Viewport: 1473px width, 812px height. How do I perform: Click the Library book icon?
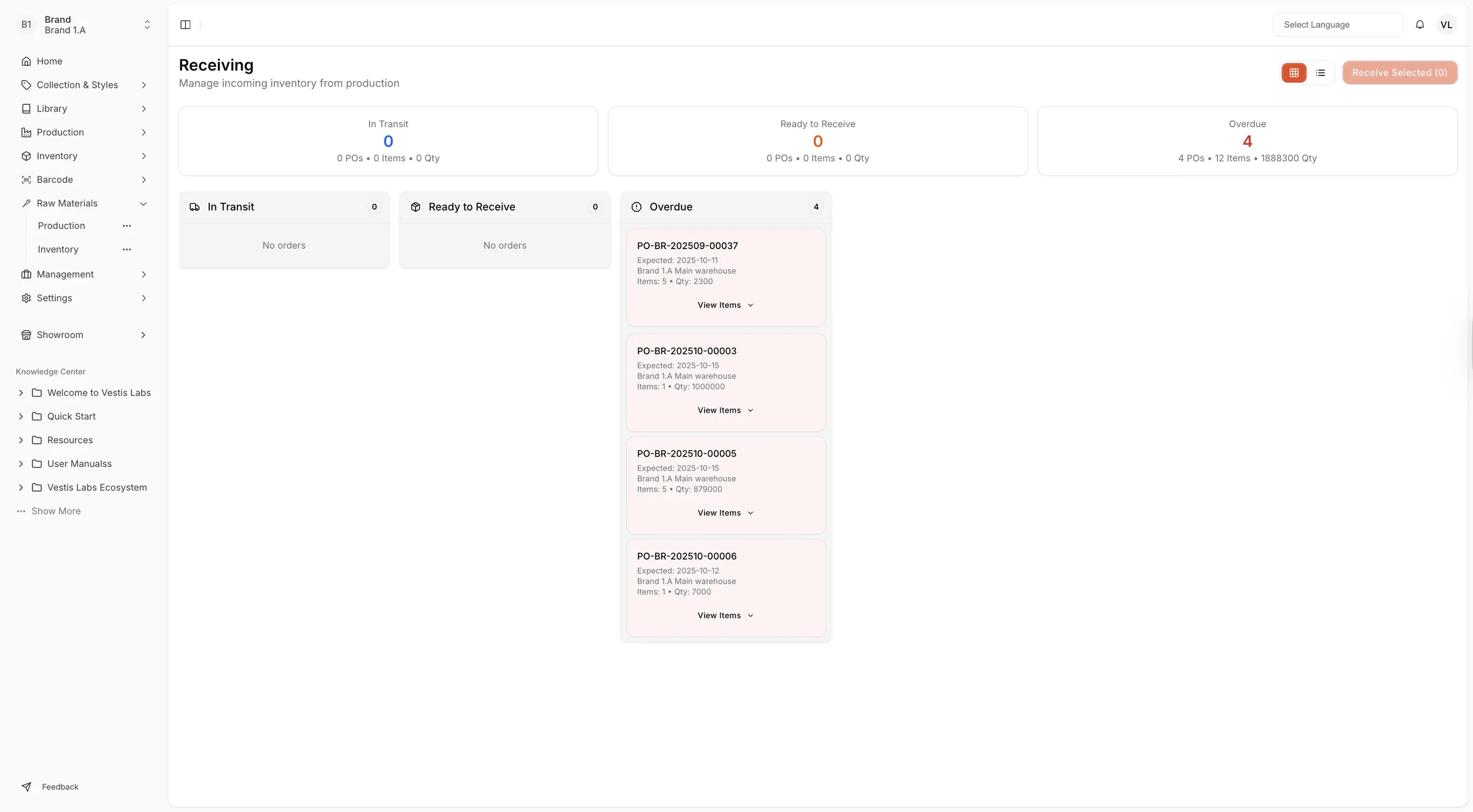click(26, 109)
